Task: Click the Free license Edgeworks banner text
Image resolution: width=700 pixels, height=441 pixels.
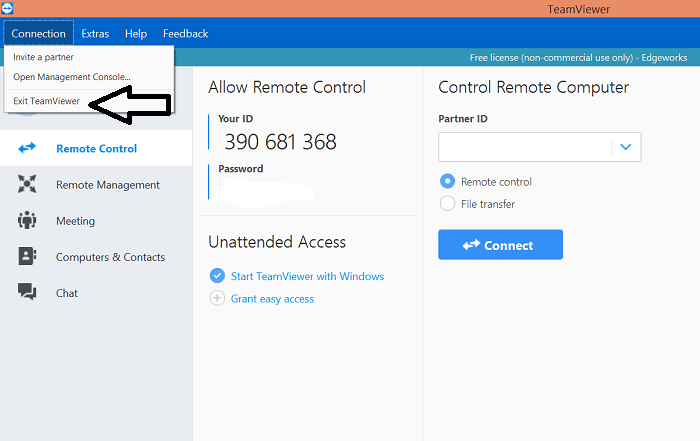Action: [x=578, y=58]
